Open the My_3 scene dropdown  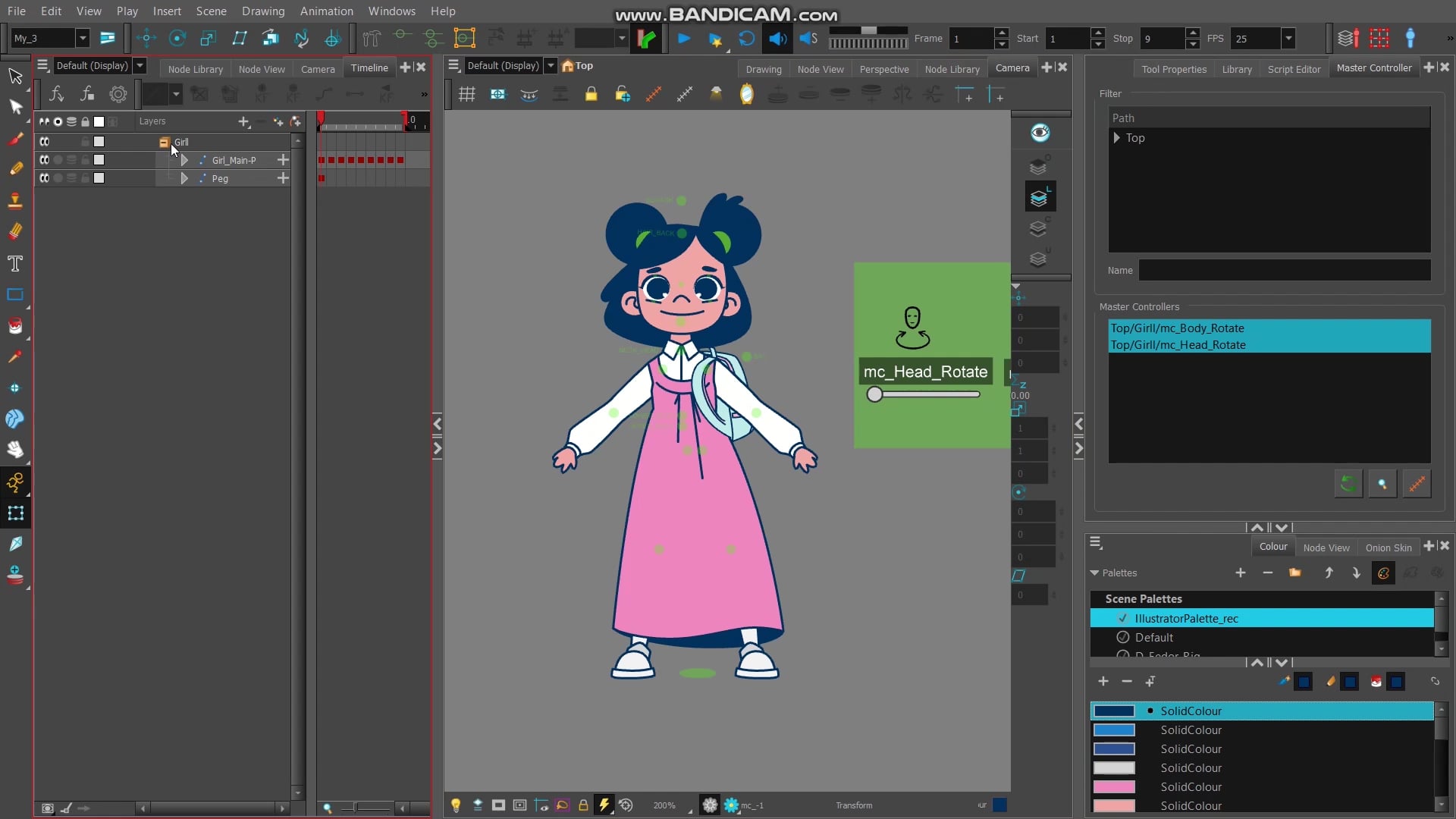[x=83, y=38]
